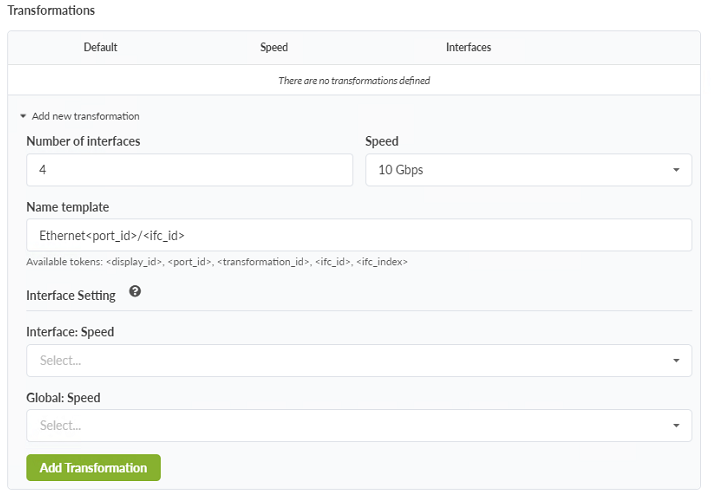Click the Speed column header
Viewport: 711px width, 499px height.
[x=273, y=47]
